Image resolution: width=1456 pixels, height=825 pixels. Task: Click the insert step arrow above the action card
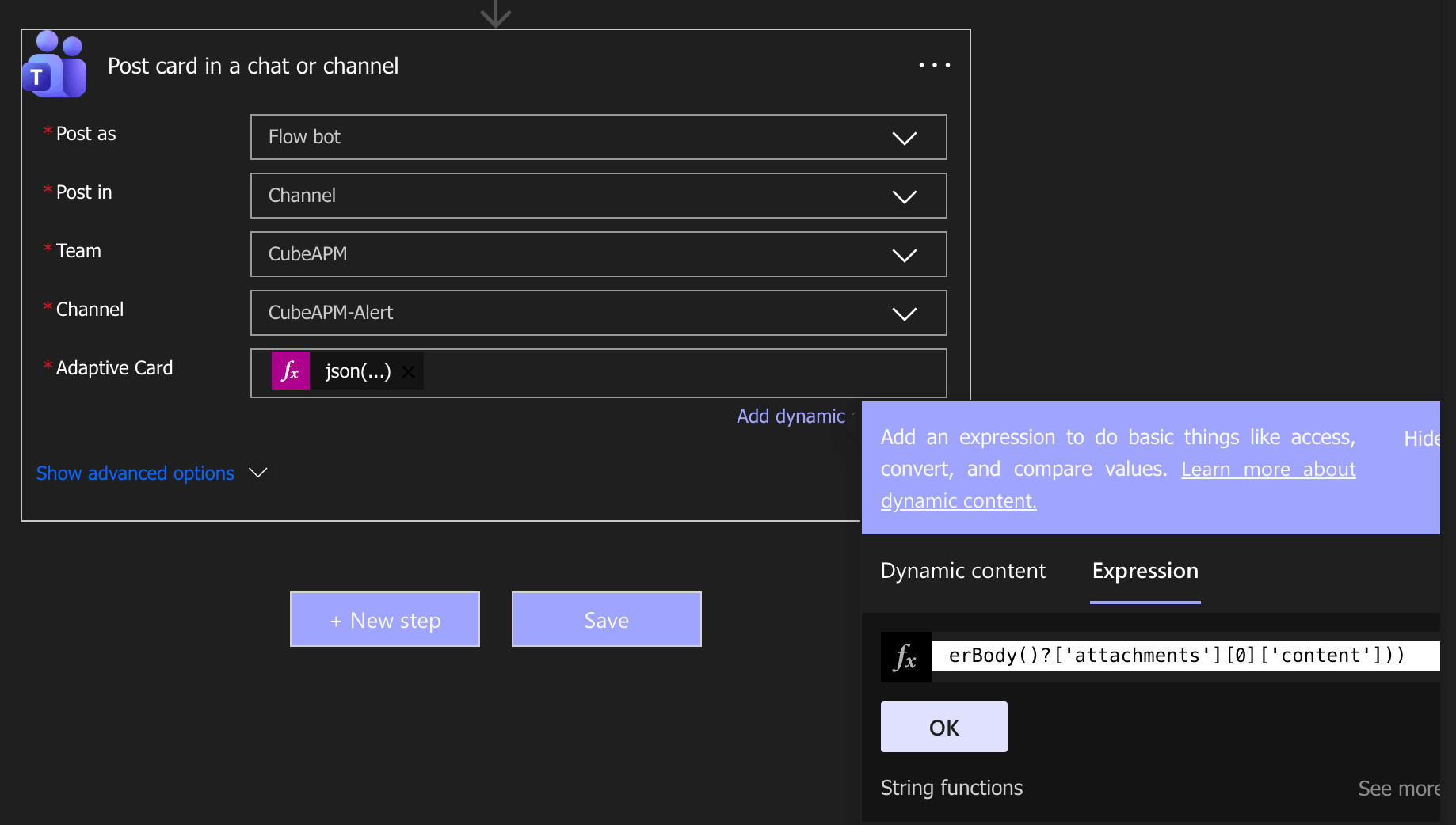click(495, 12)
